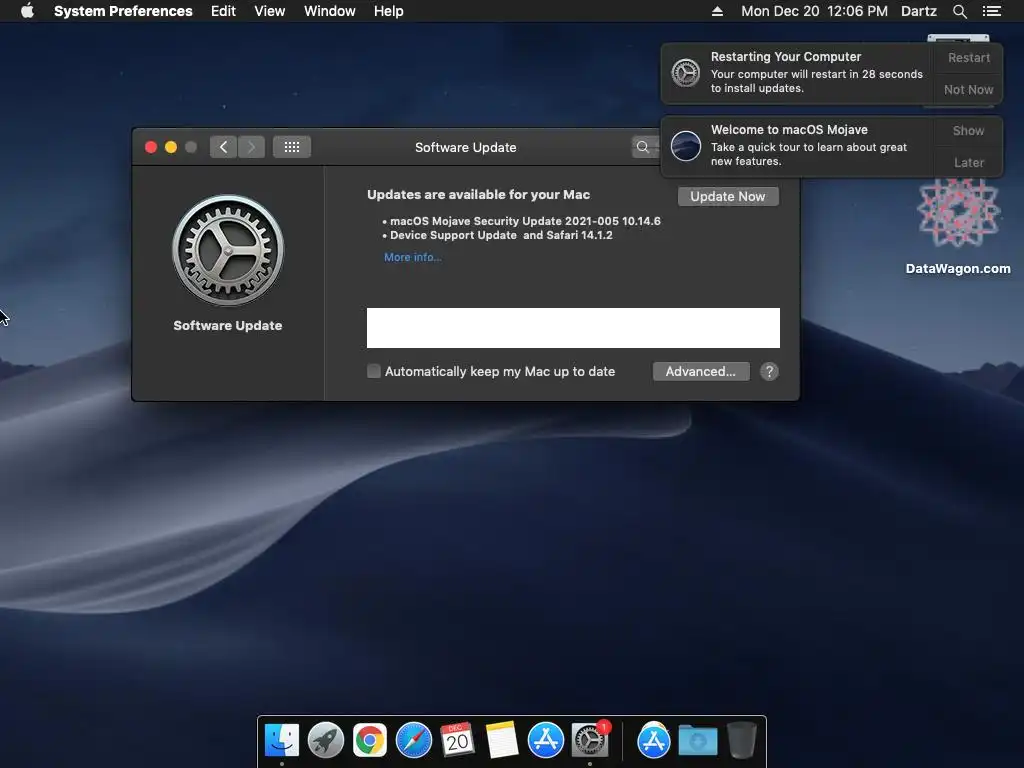Choose Not Now in restart notification
Image resolution: width=1024 pixels, height=768 pixels.
pos(968,89)
